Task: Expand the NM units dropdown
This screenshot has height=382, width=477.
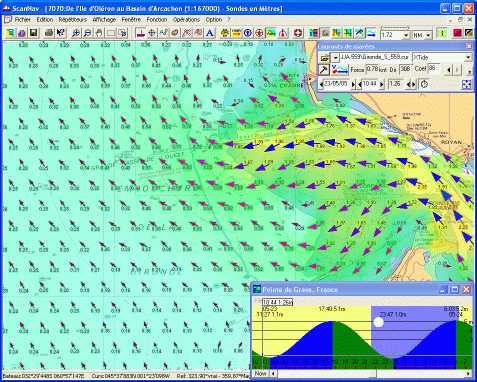Action: coord(428,35)
